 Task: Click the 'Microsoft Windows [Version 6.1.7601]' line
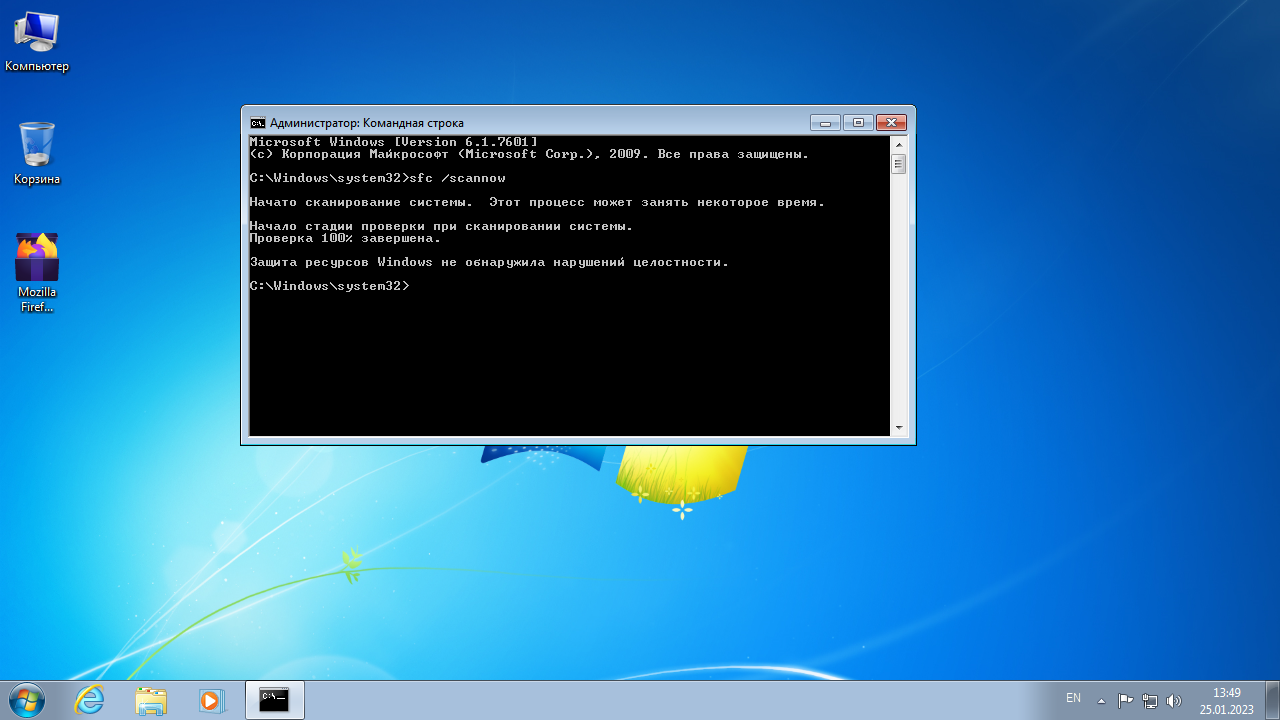(393, 142)
